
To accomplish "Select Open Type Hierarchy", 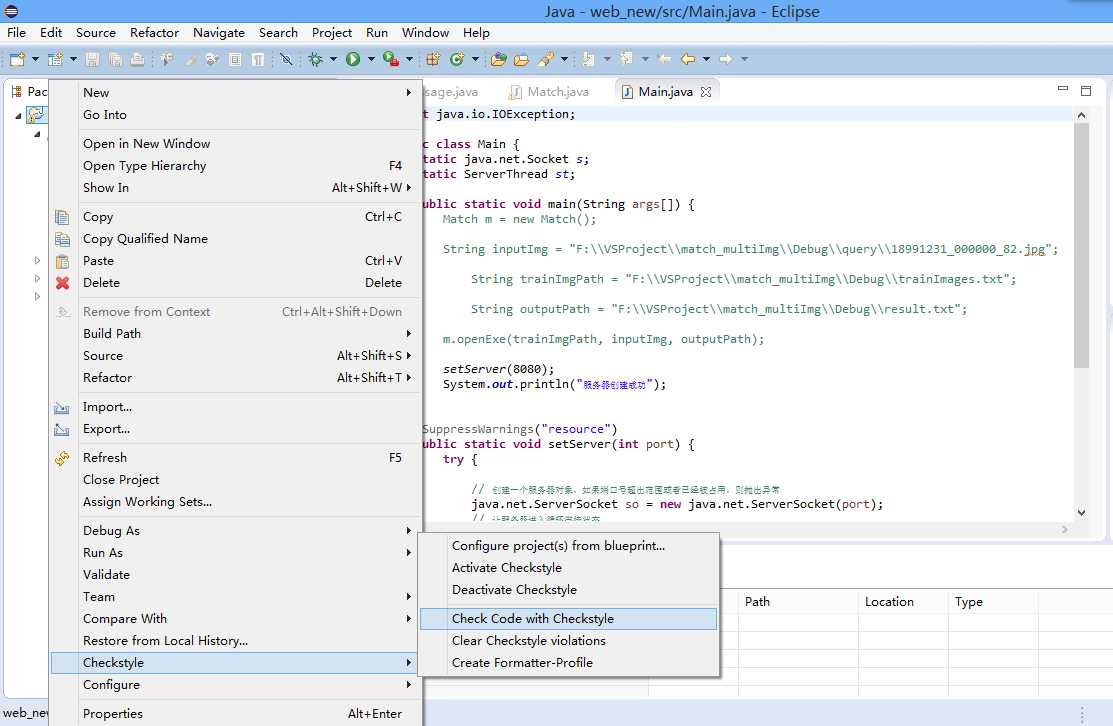I will point(234,165).
